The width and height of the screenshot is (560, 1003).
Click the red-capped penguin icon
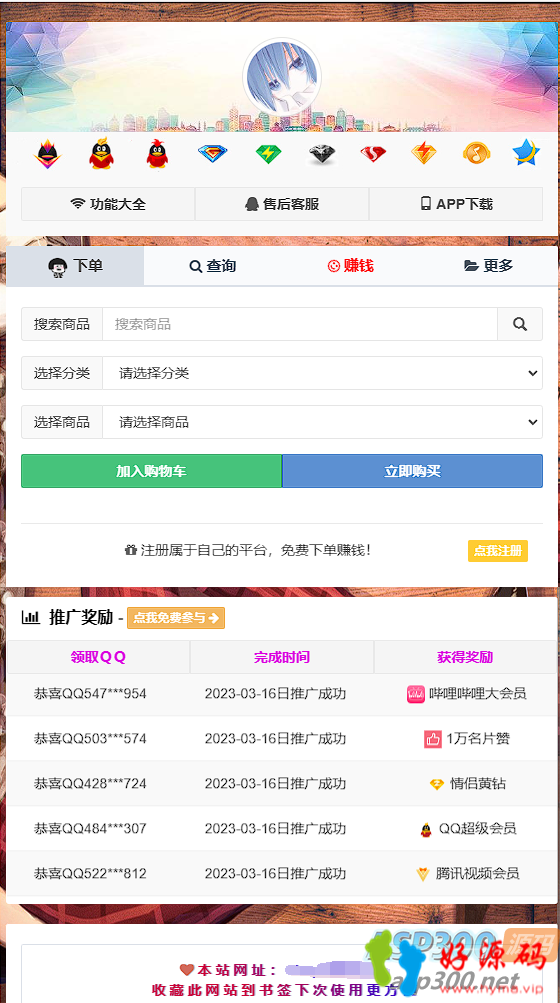[x=157, y=154]
